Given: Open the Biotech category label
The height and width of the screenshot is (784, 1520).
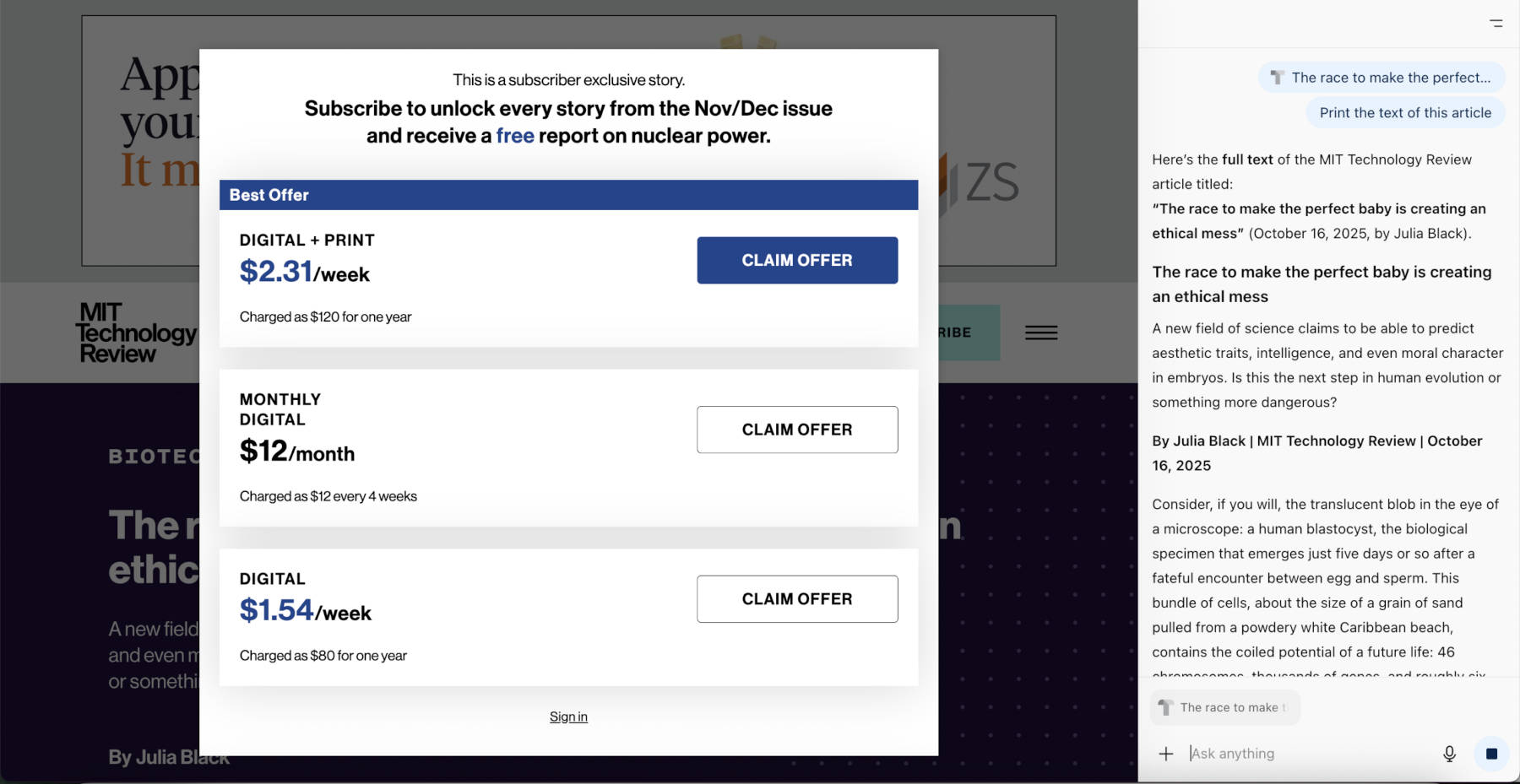Looking at the screenshot, I should pyautogui.click(x=154, y=457).
